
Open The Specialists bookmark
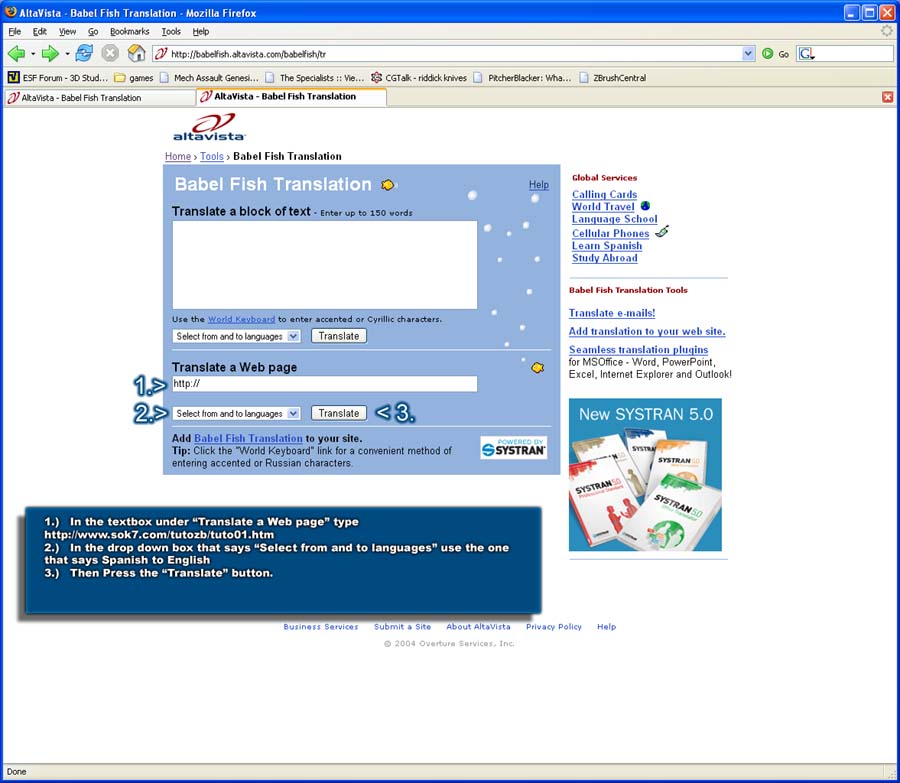tap(315, 77)
